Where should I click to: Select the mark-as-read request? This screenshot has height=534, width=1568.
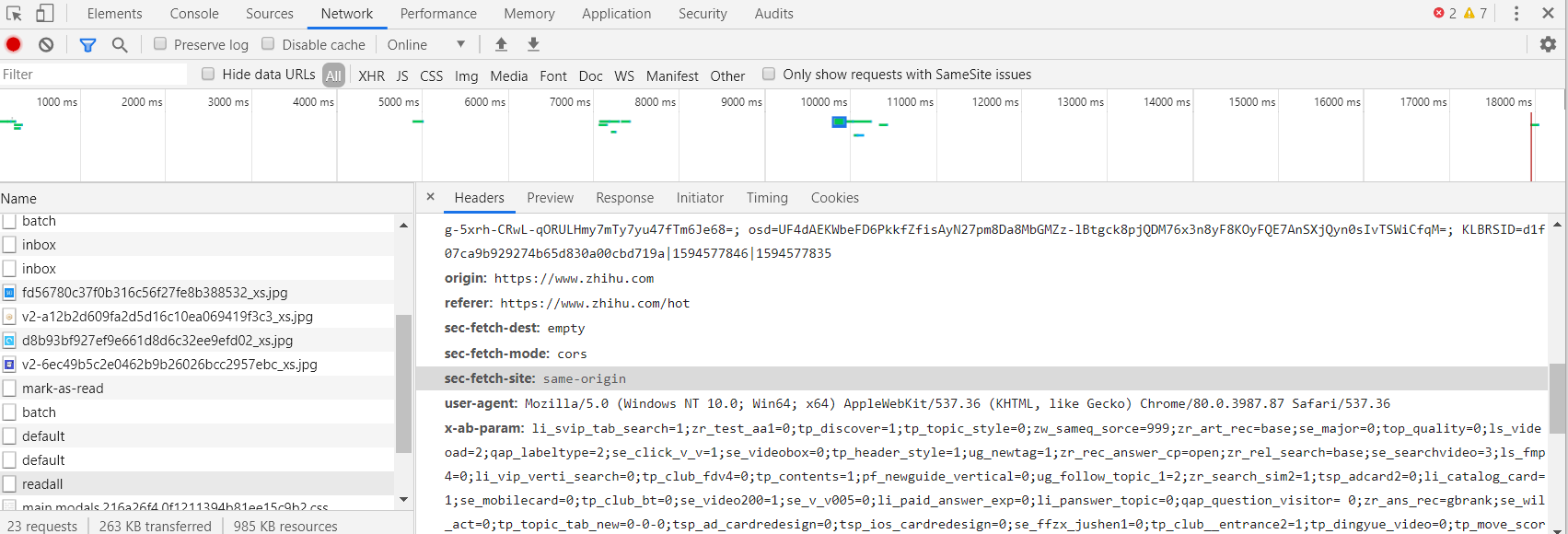[x=63, y=389]
